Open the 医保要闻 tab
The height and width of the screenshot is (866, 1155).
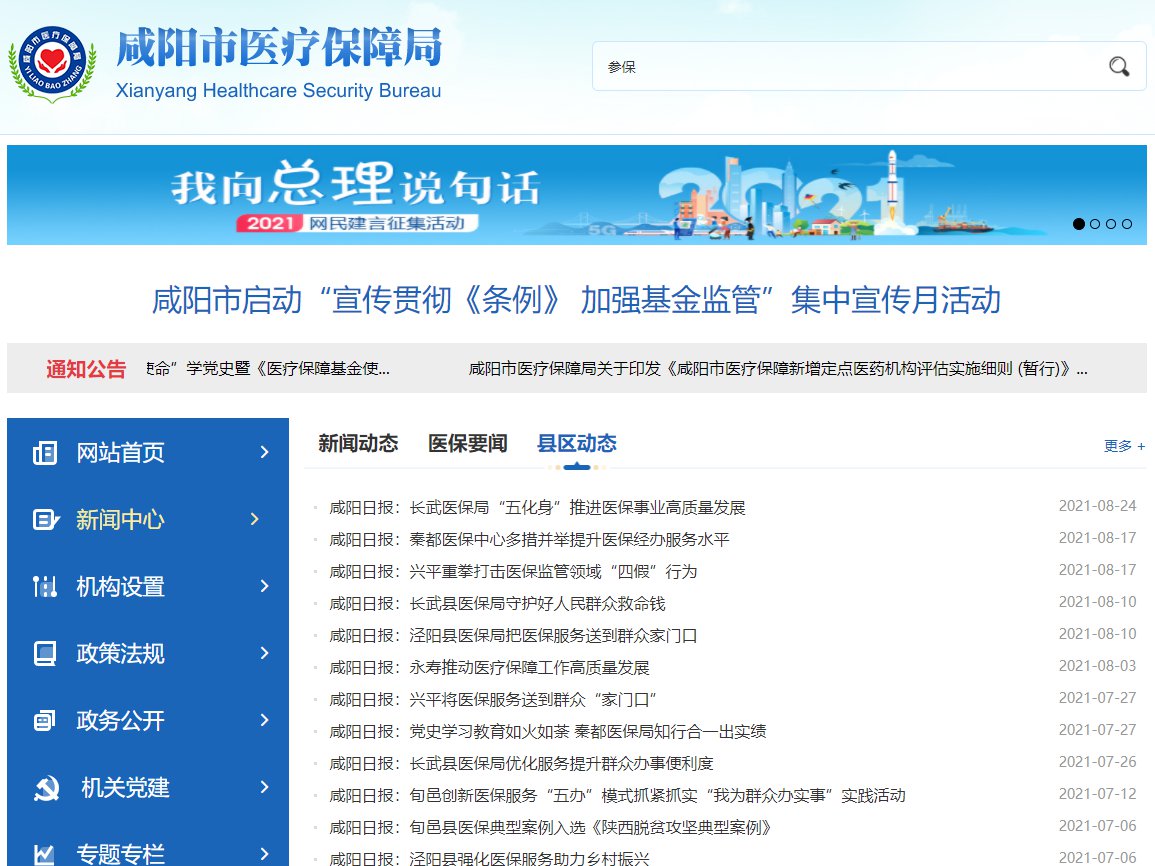click(x=467, y=444)
